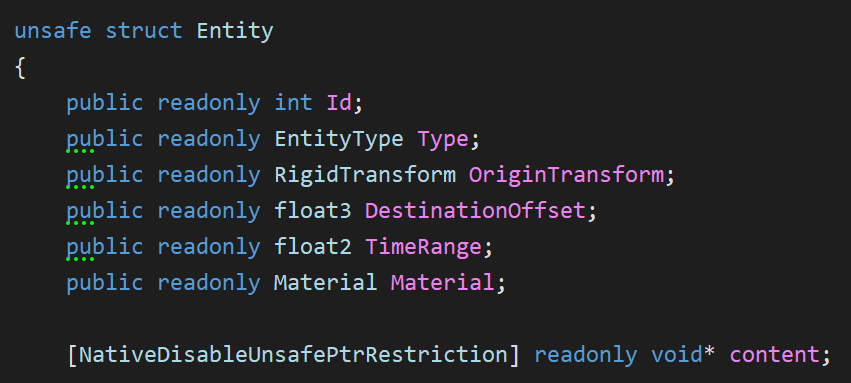Image resolution: width=851 pixels, height=383 pixels.
Task: Click the OriginTransform field name
Action: click(566, 175)
